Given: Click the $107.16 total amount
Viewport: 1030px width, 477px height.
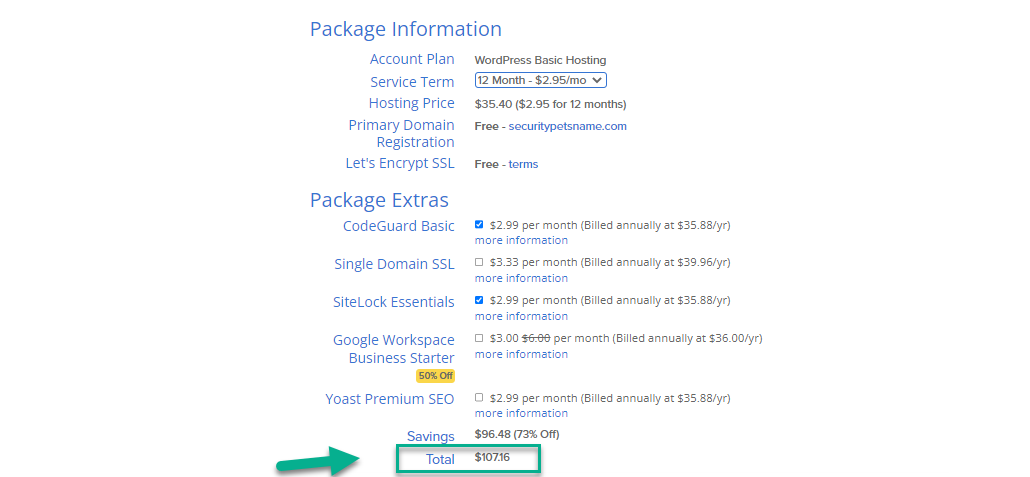Looking at the screenshot, I should [492, 457].
